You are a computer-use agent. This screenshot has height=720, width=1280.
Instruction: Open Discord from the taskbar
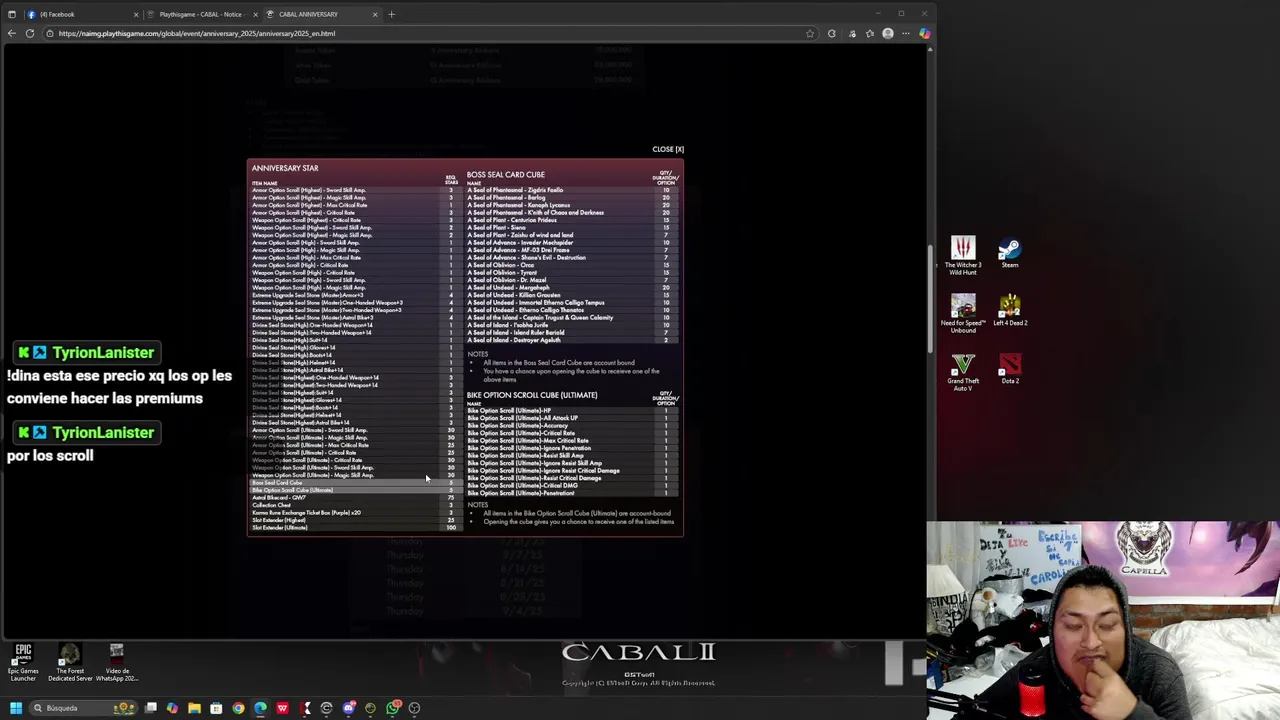click(x=348, y=708)
